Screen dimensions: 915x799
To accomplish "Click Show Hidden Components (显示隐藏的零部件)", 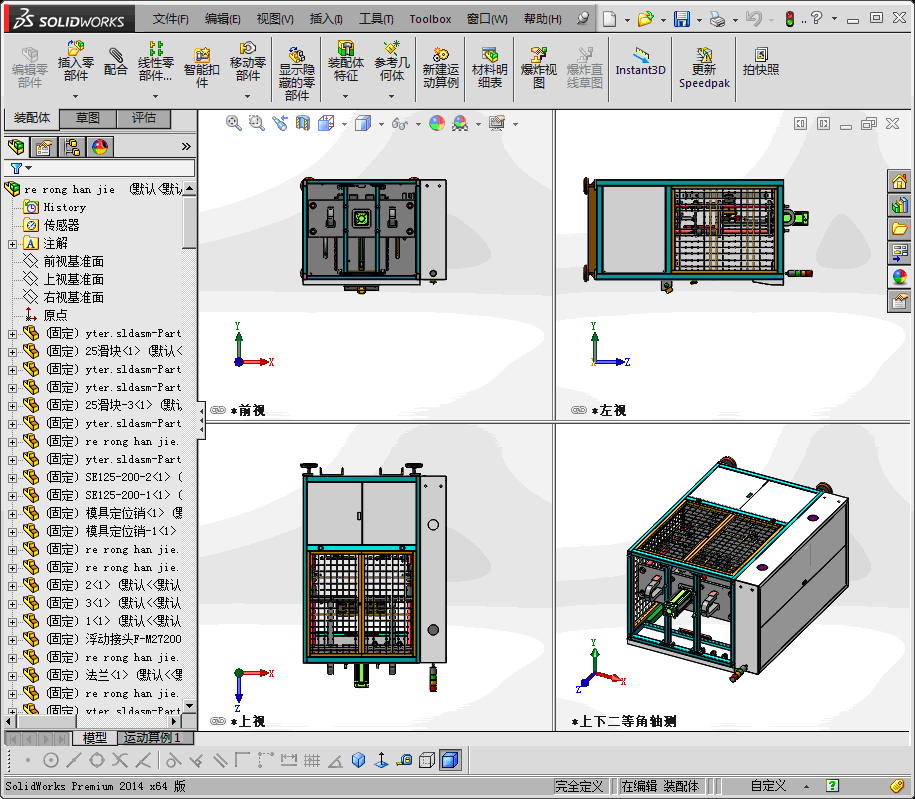I will [296, 74].
